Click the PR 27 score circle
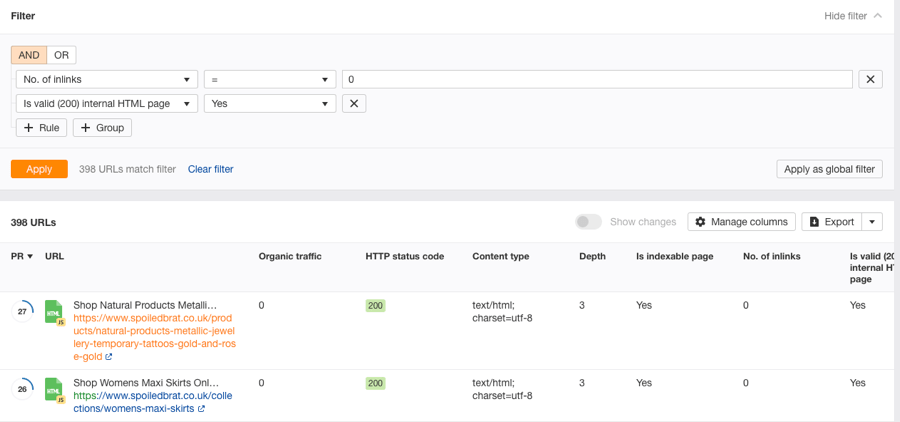The height and width of the screenshot is (422, 900). coord(22,312)
